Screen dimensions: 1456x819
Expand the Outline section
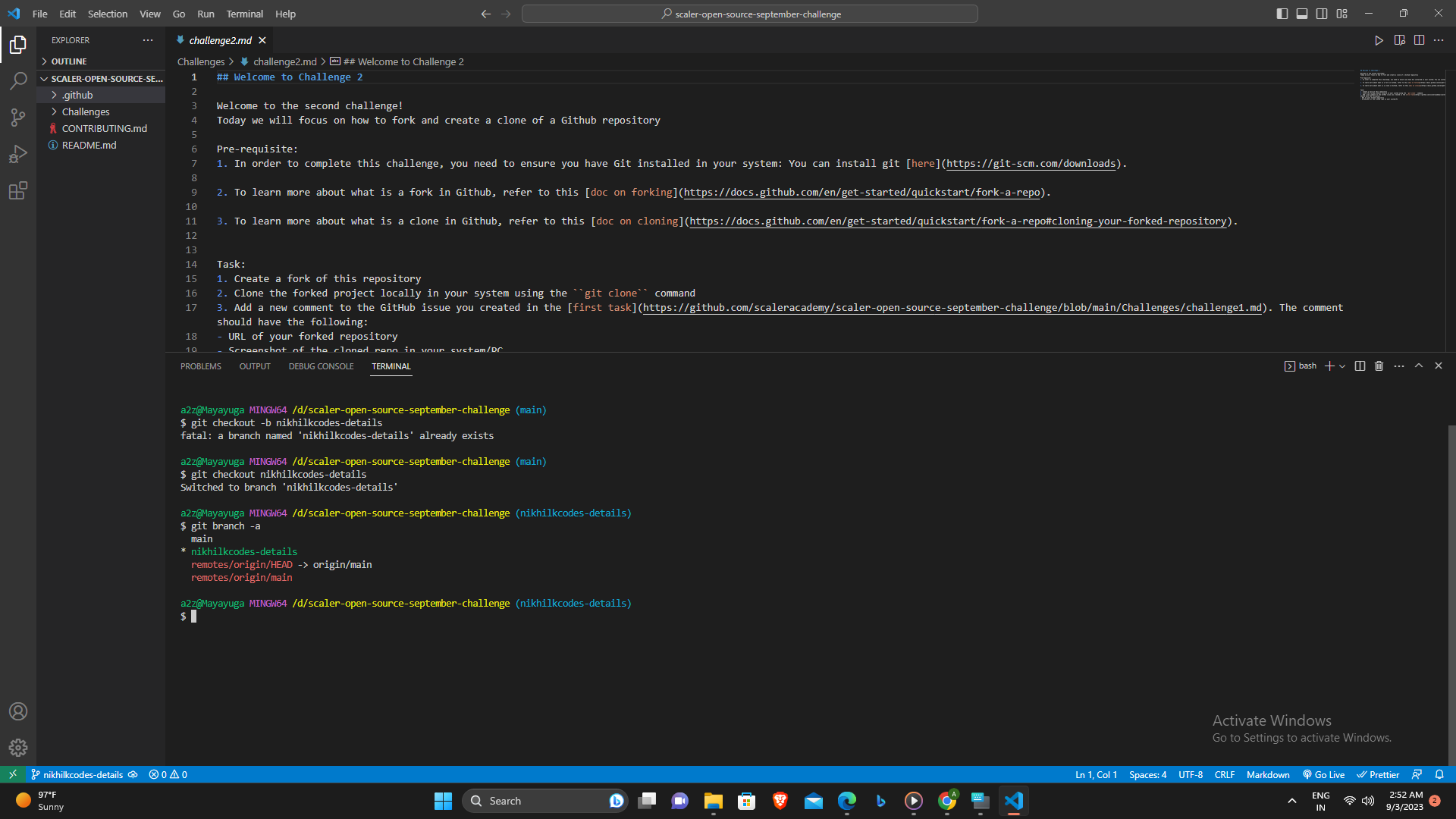pos(68,61)
